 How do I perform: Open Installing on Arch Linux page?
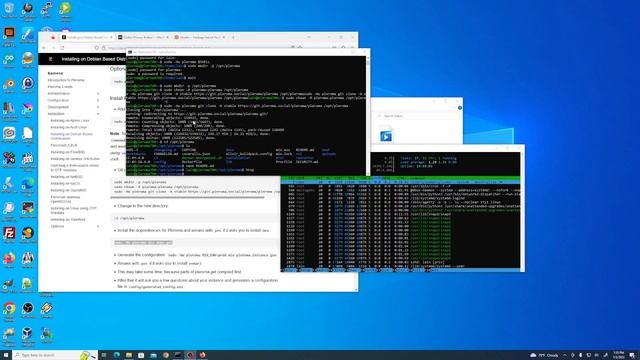pos(69,127)
